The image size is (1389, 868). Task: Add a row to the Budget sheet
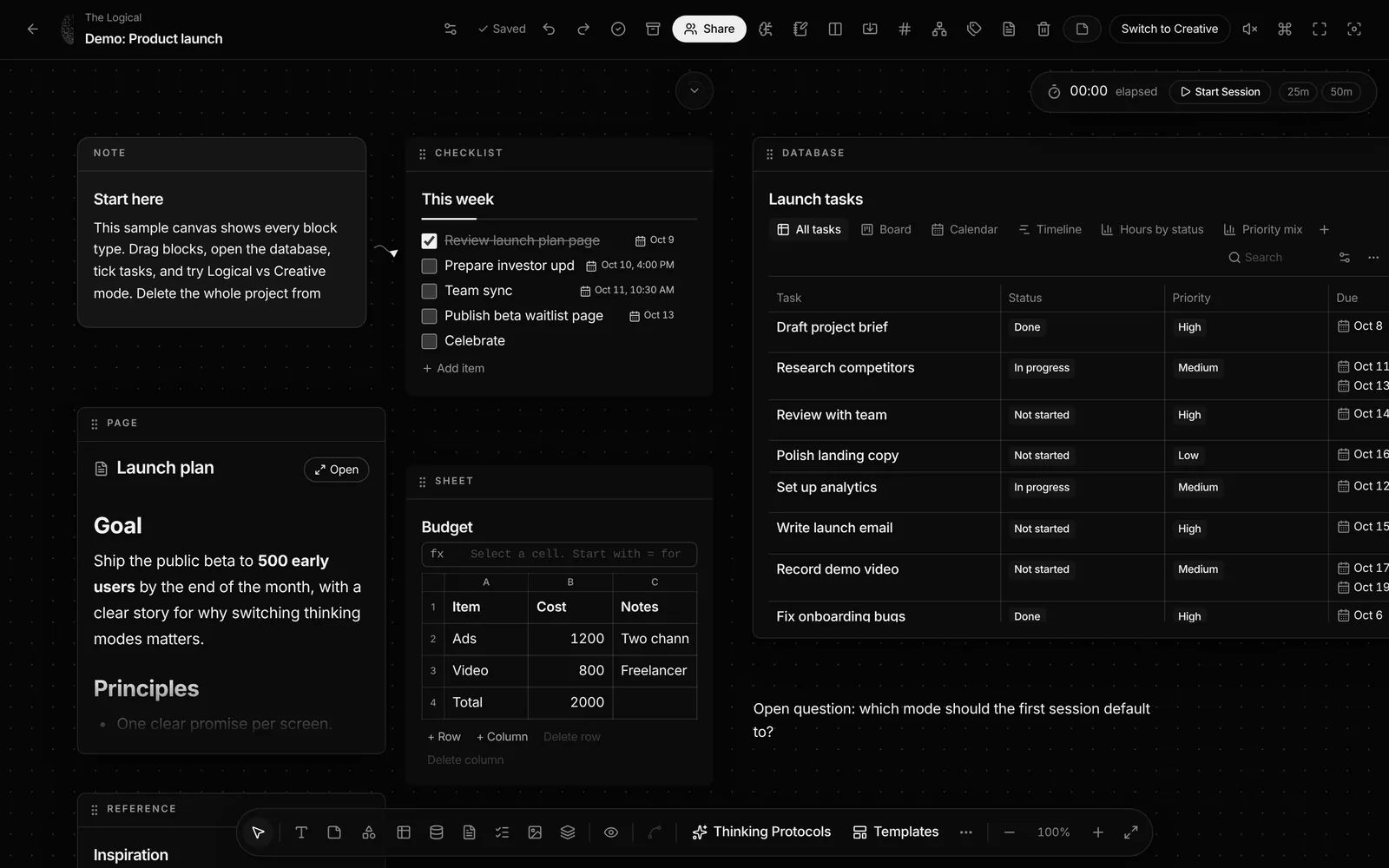(444, 737)
